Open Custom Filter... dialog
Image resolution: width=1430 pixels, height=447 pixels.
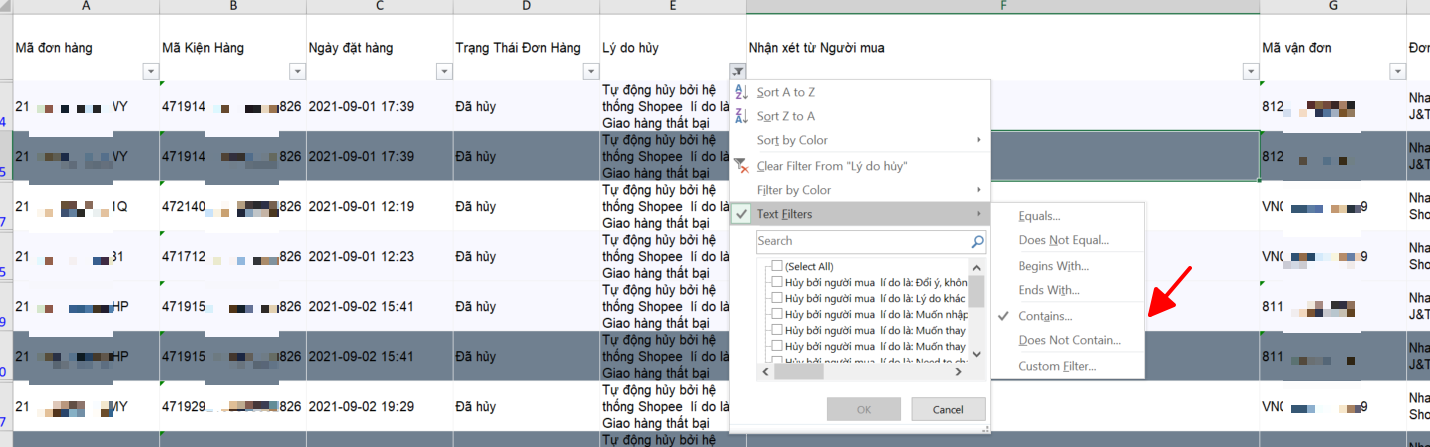[1057, 366]
